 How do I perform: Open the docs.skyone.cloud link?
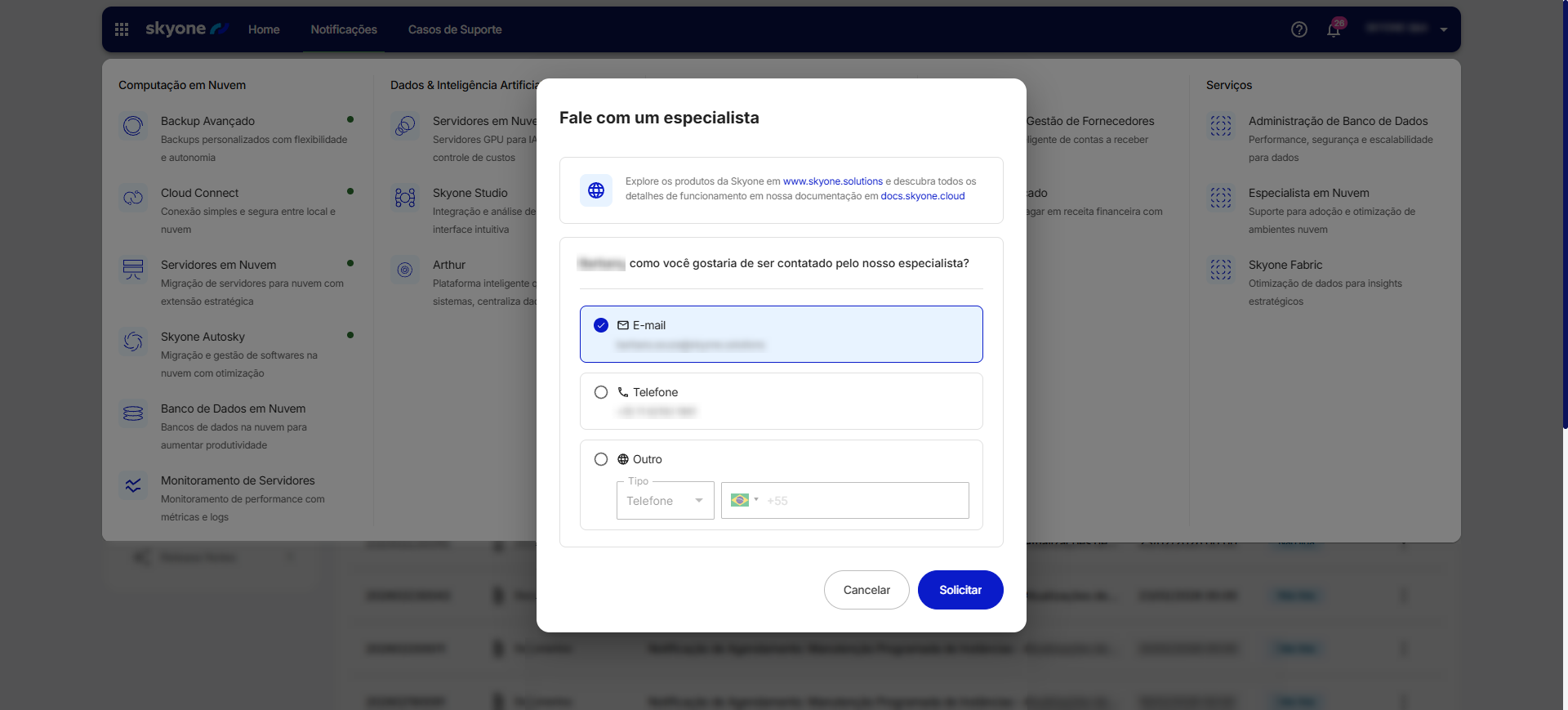click(922, 196)
